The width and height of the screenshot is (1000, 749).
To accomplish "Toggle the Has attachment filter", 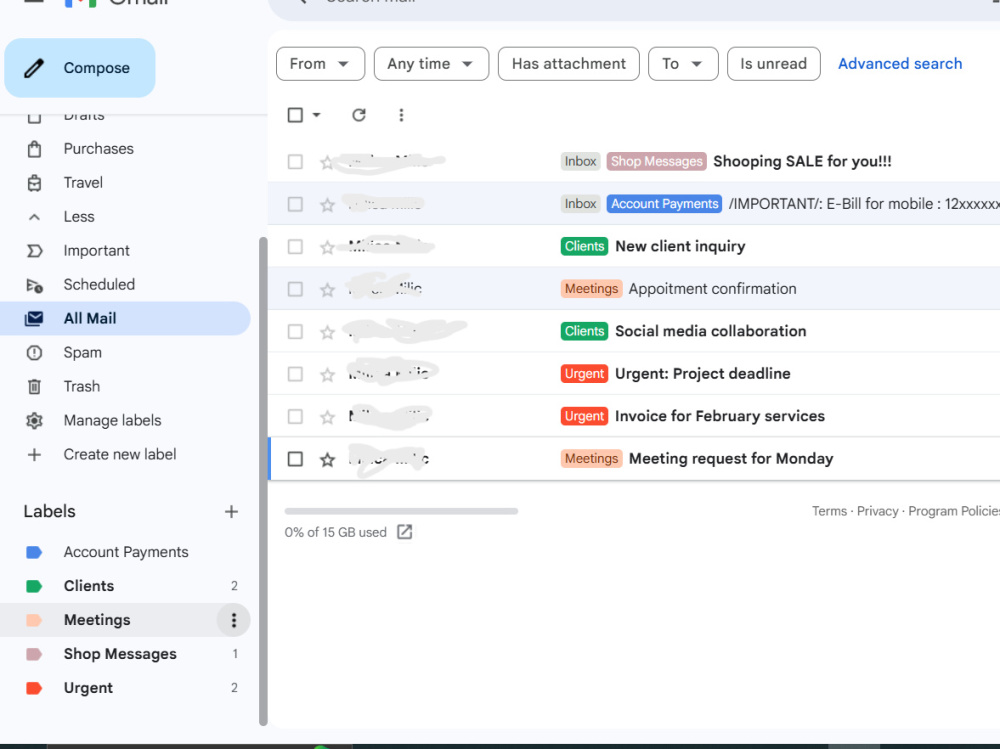I will [x=569, y=64].
